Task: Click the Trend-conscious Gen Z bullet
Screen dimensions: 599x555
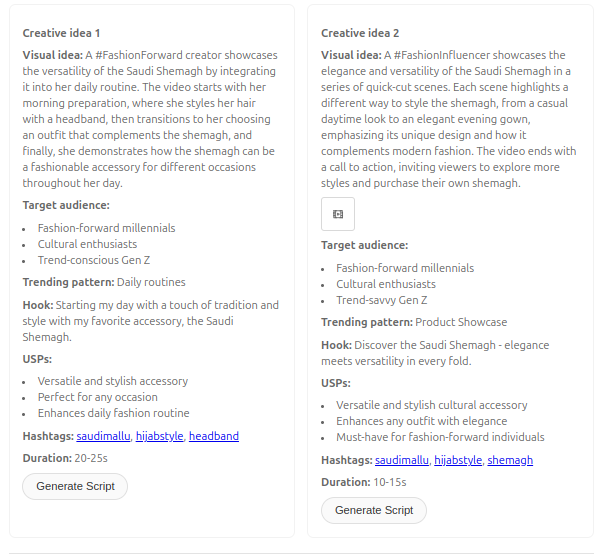Action: (94, 260)
